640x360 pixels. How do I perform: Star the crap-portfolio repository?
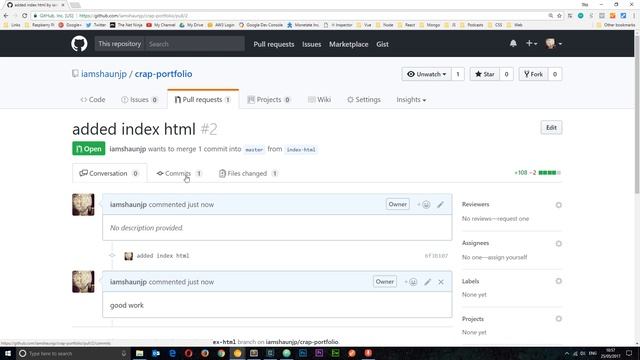[x=484, y=74]
